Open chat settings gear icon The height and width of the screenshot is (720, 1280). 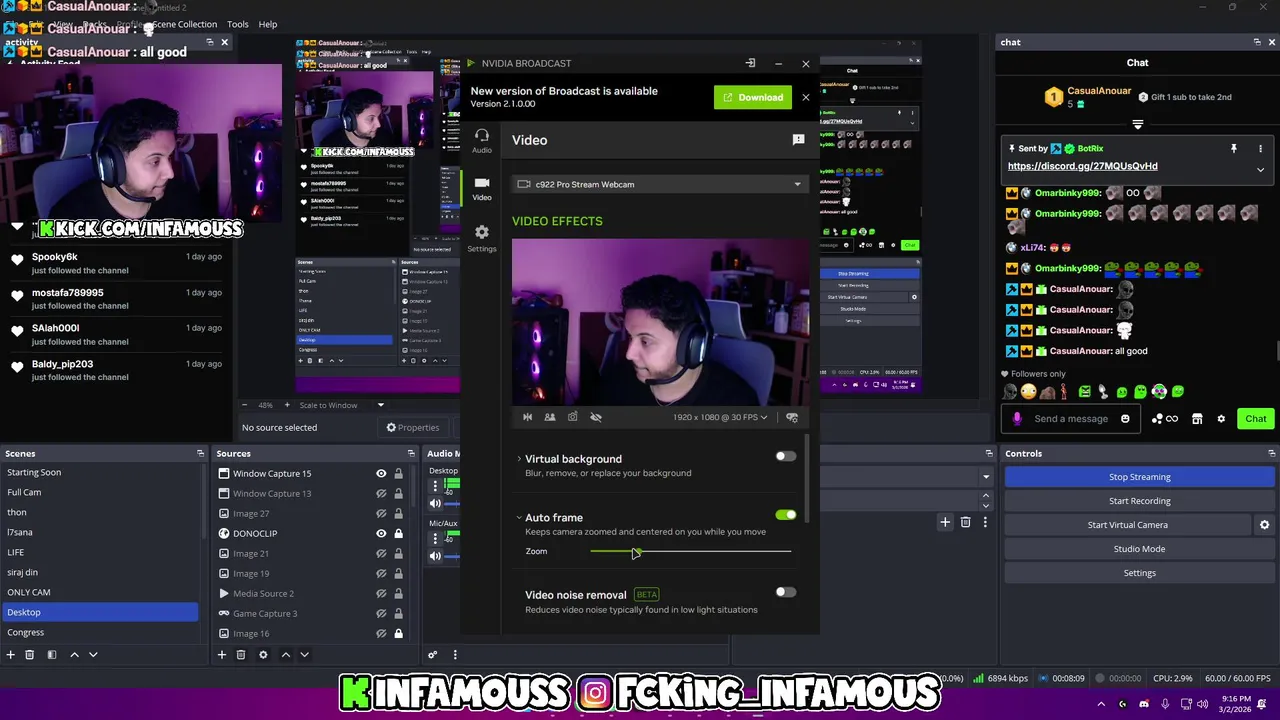1221,419
